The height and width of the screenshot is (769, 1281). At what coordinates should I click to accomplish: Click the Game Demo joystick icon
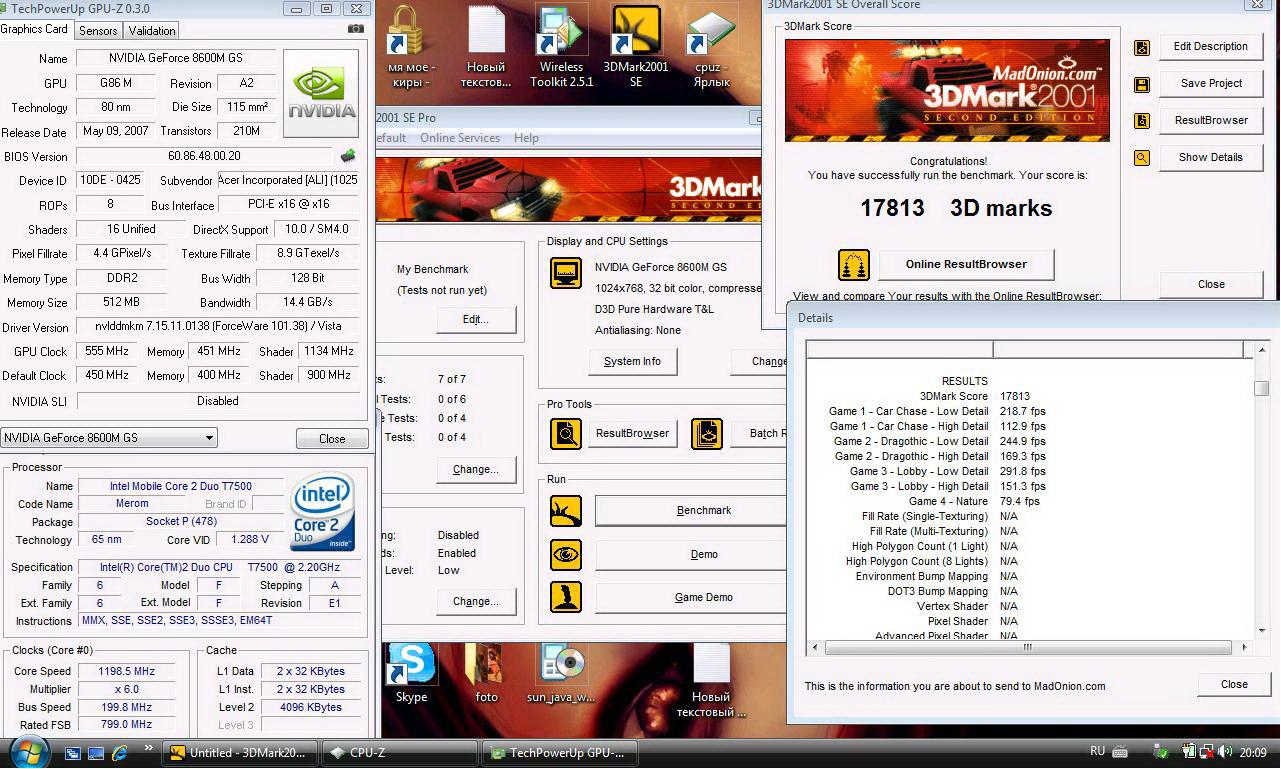tap(566, 597)
